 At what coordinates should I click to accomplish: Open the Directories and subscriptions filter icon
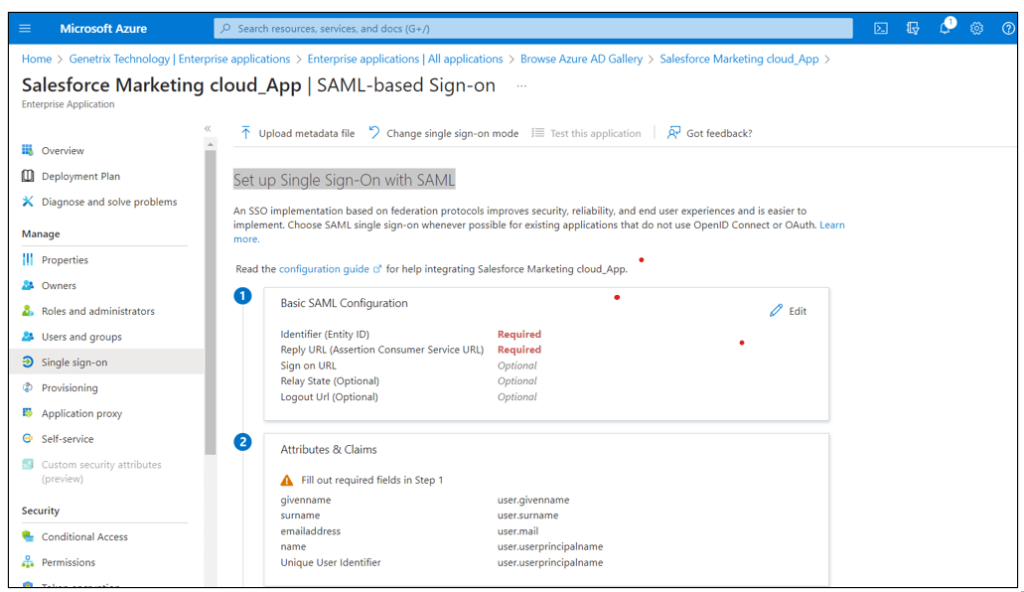(913, 28)
